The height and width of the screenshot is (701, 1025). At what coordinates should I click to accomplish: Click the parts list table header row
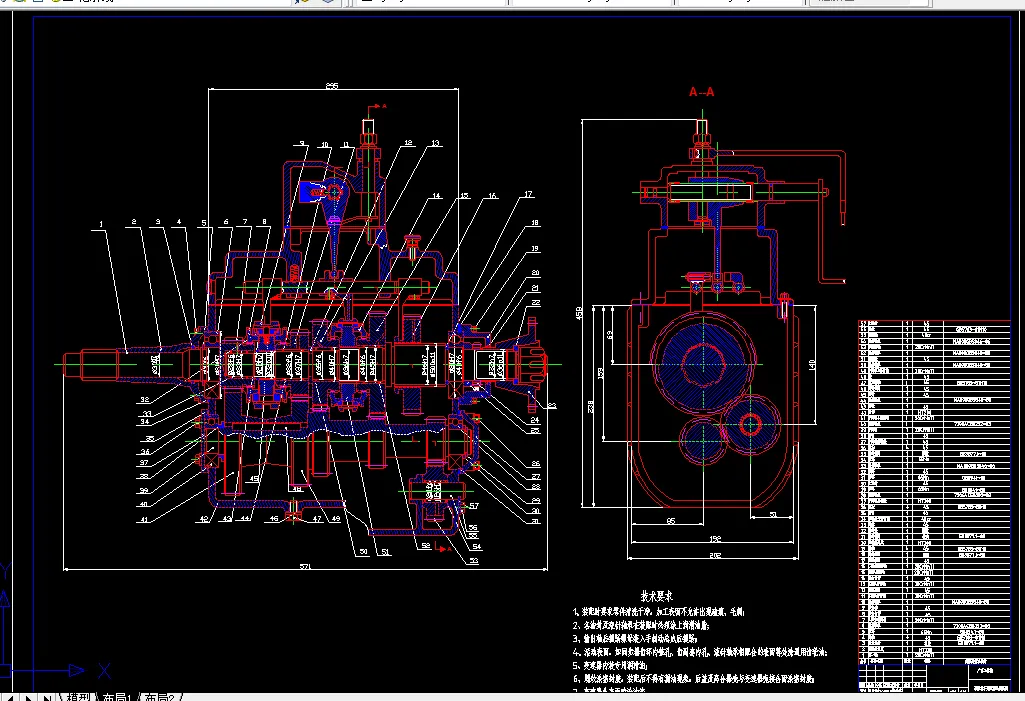[934, 662]
